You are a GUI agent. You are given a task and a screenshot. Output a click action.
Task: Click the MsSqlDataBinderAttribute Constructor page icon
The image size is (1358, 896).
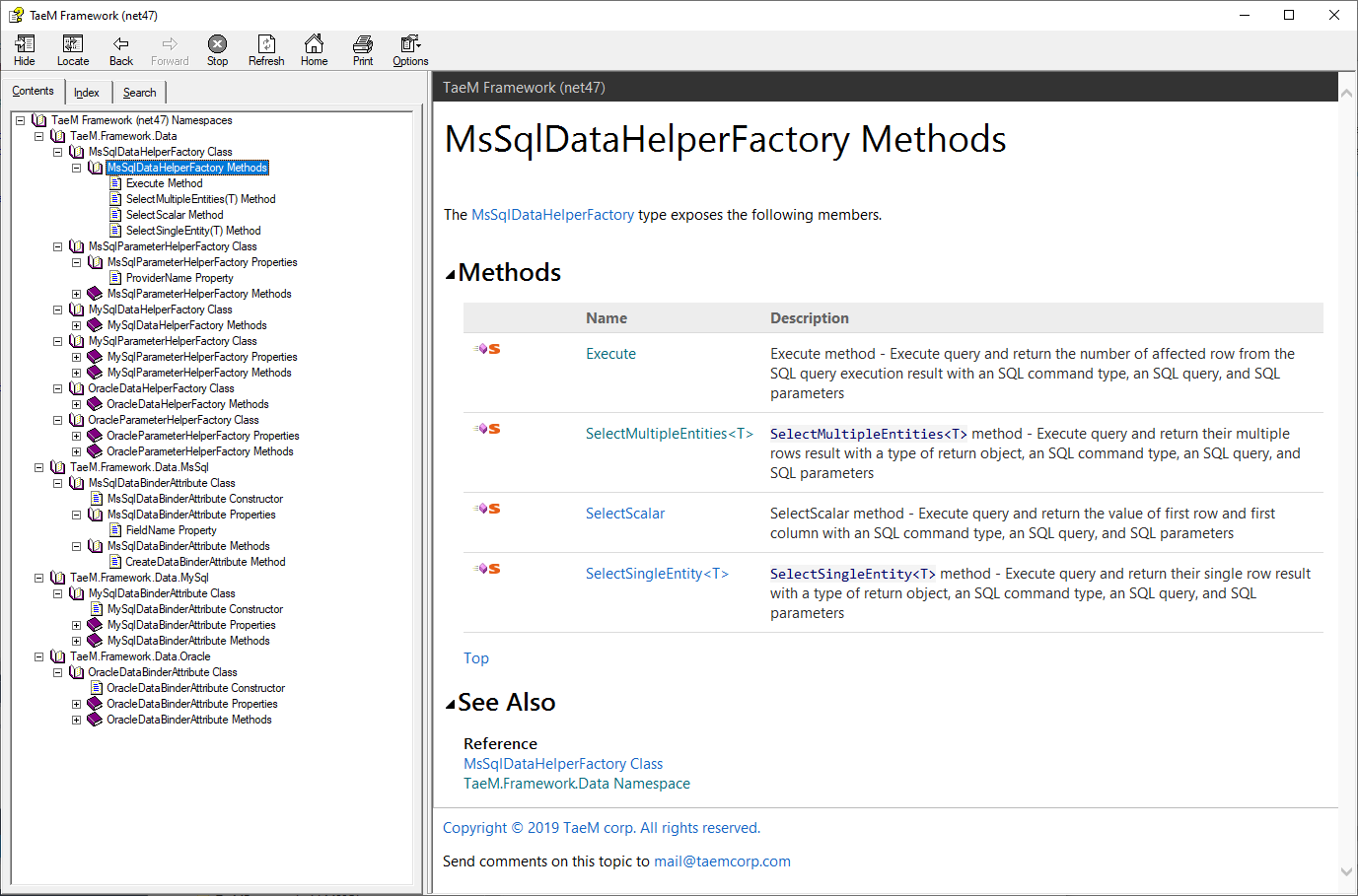pyautogui.click(x=97, y=499)
